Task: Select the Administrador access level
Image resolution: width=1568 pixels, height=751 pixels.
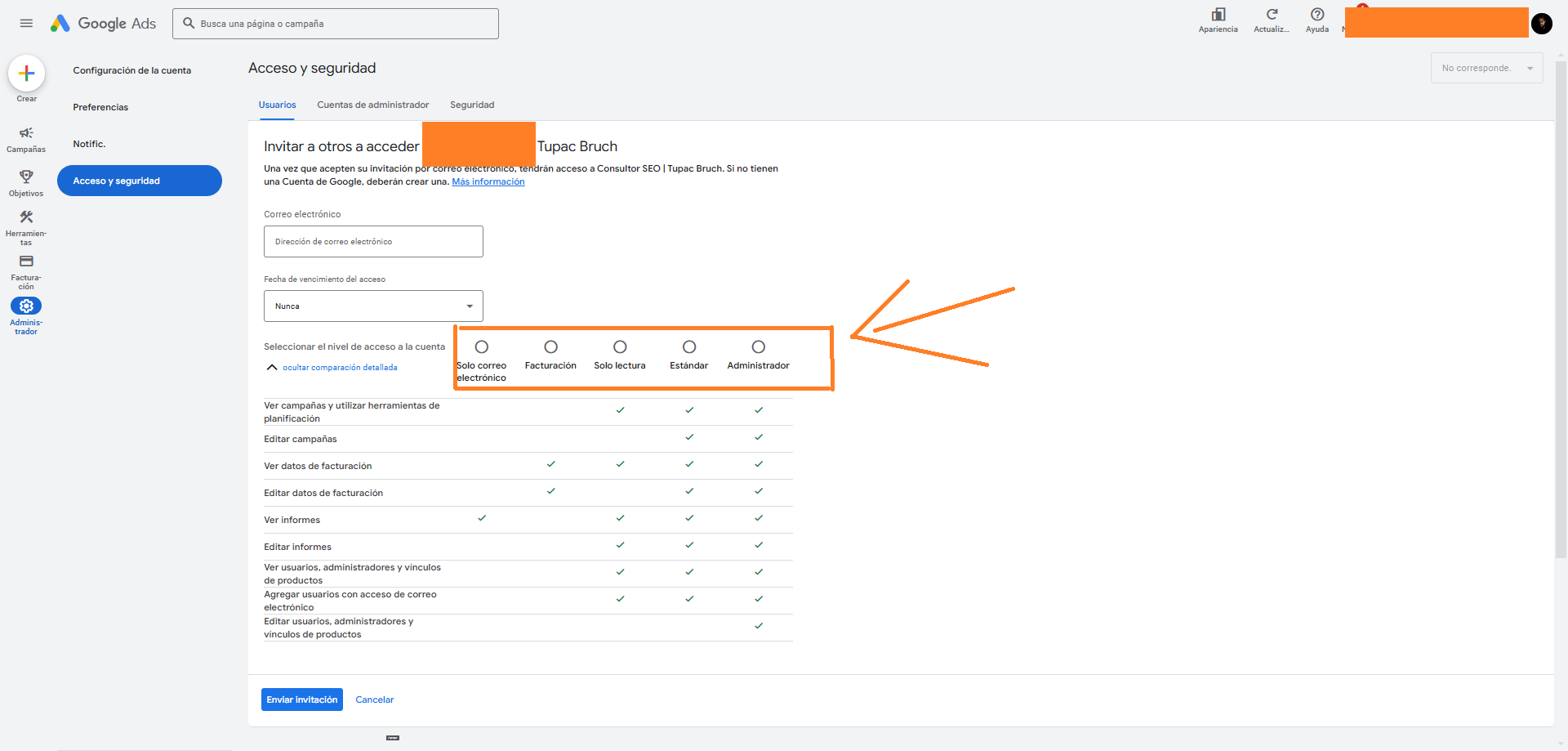Action: point(759,347)
